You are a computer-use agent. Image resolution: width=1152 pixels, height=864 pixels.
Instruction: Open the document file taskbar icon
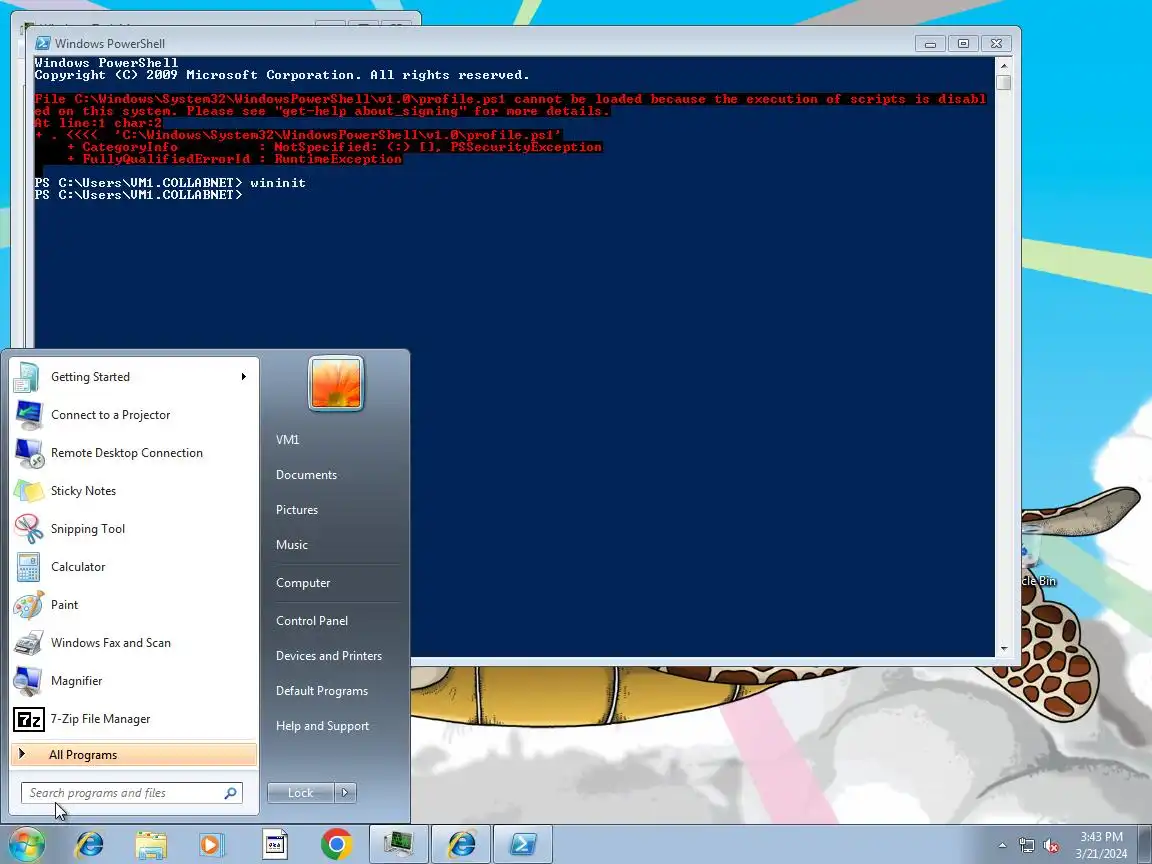(x=275, y=845)
